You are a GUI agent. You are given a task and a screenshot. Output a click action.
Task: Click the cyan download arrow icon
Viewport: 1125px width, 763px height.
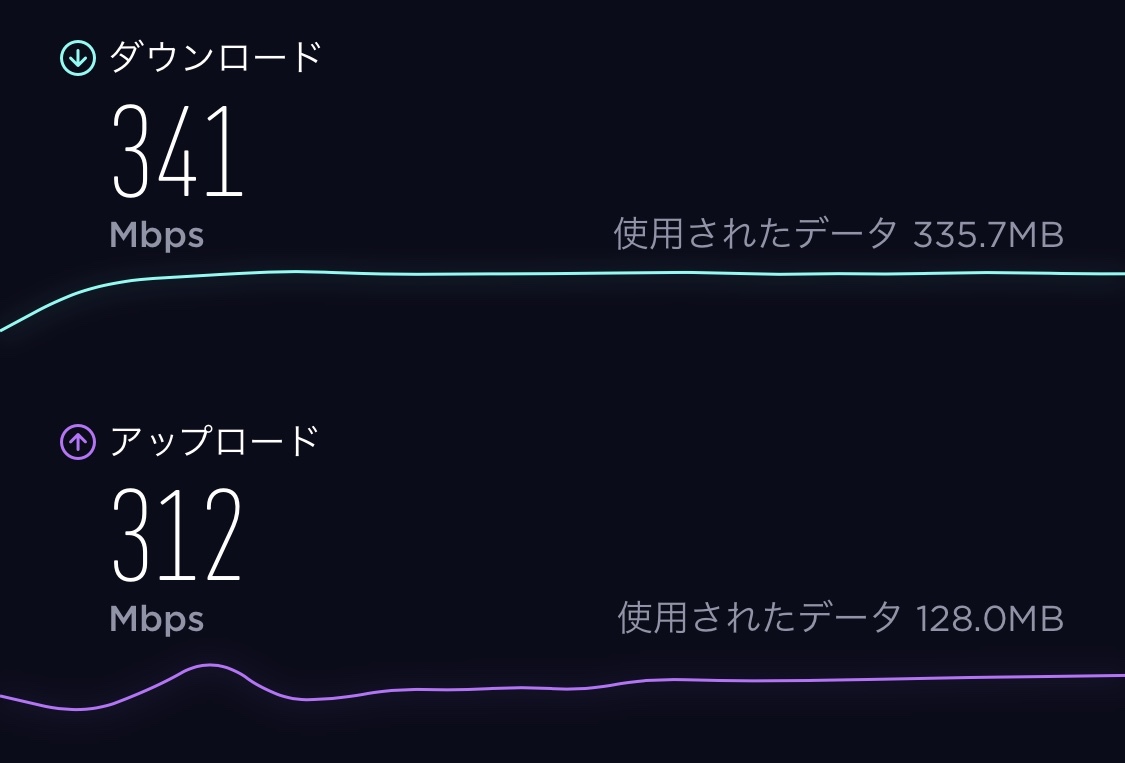point(77,58)
